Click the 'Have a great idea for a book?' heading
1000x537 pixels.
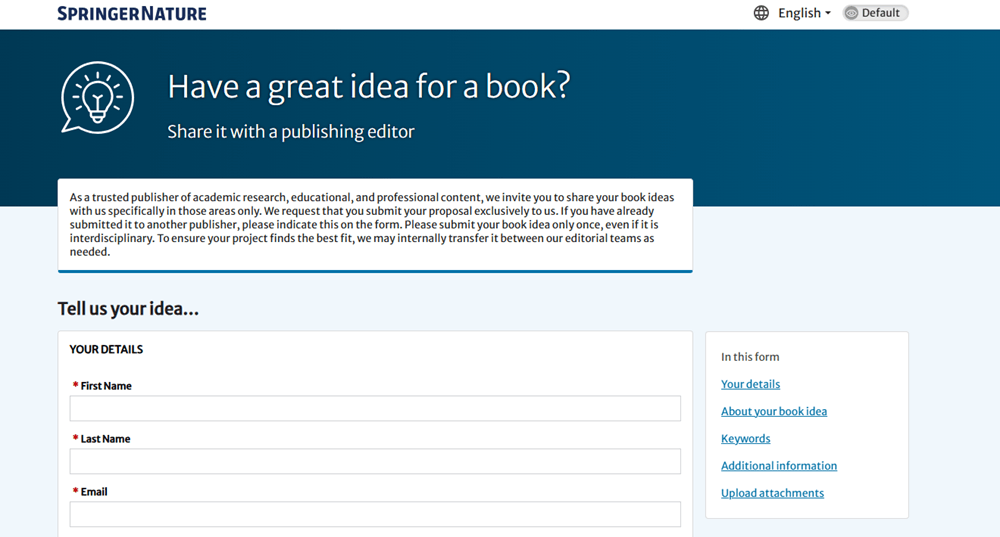click(369, 87)
